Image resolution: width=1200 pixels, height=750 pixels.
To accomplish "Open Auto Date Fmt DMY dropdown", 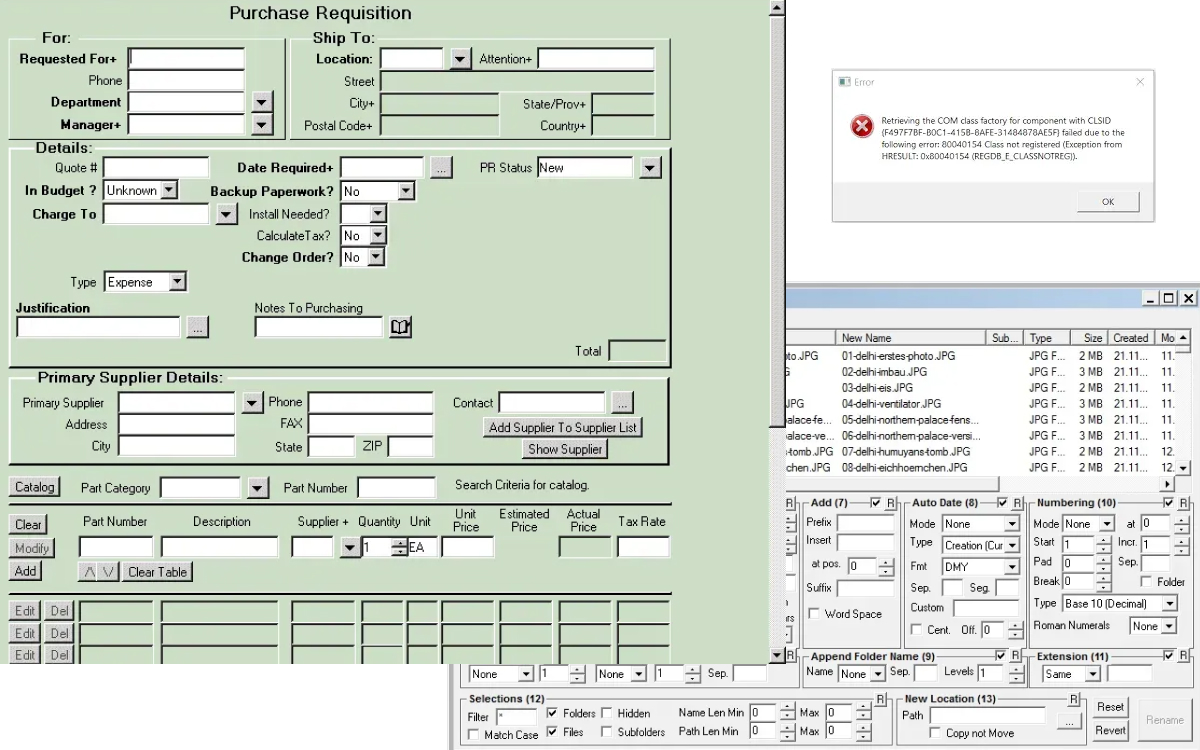I will [1012, 567].
